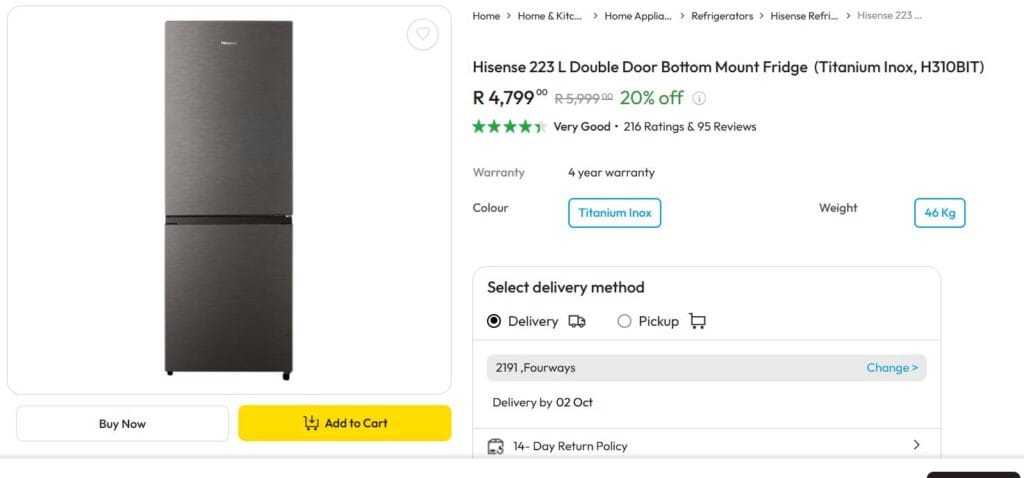Select Titanium Inox colour option

614,213
